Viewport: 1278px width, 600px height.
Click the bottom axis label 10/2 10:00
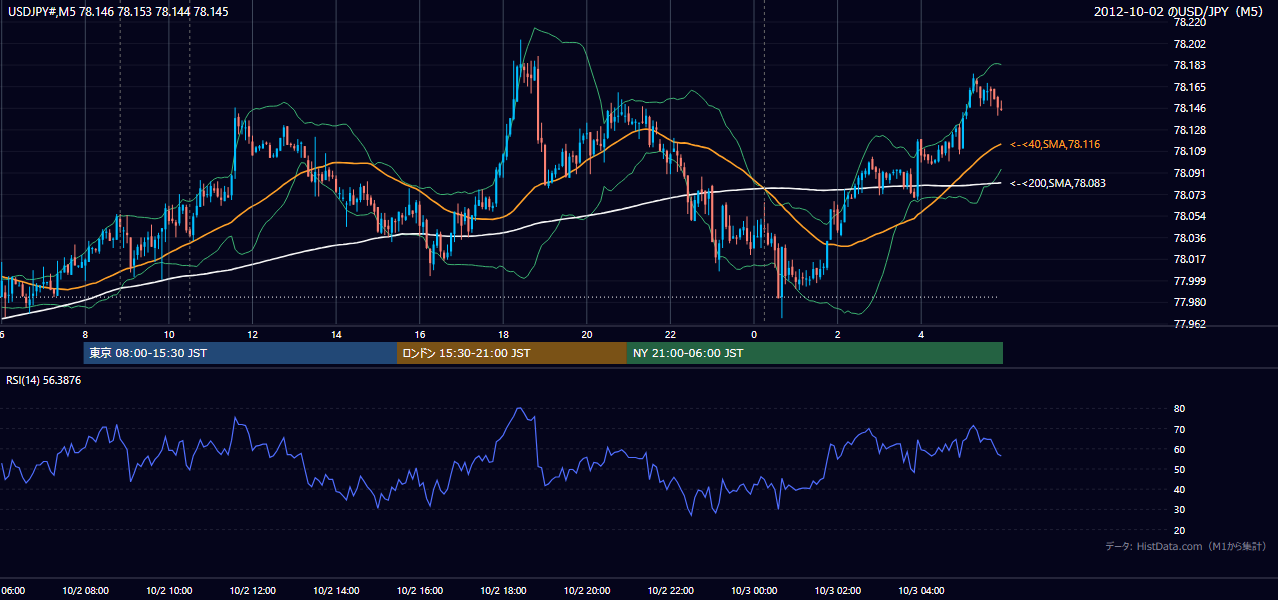click(x=169, y=590)
